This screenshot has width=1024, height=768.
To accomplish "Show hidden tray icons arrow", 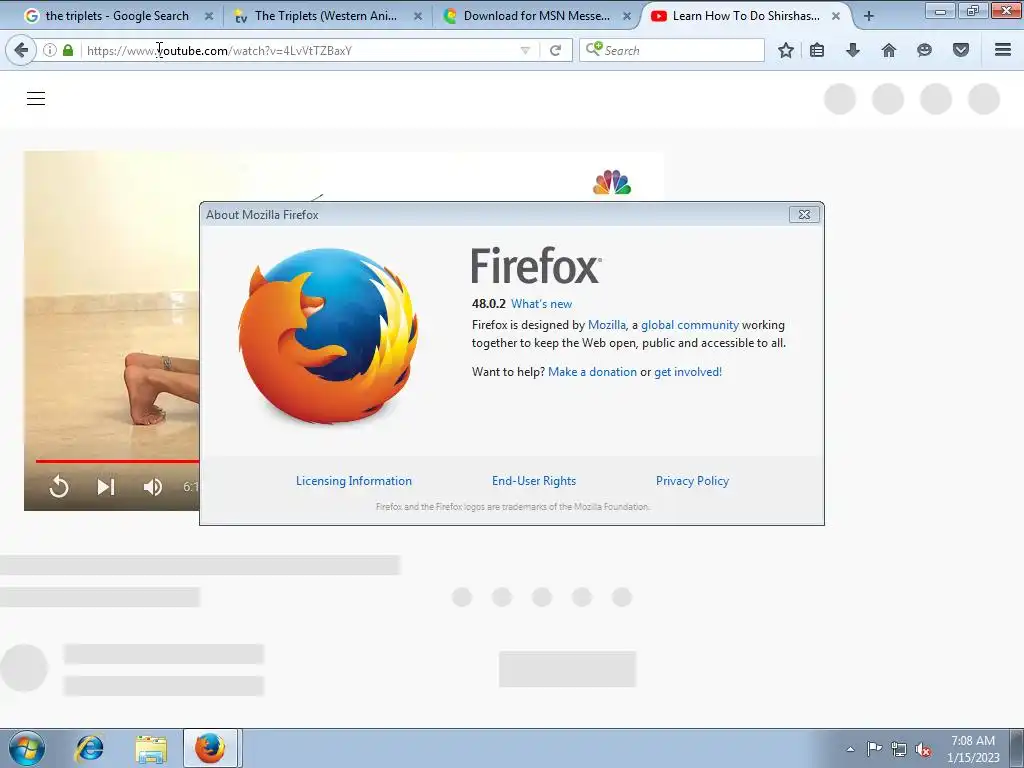I will (x=850, y=749).
